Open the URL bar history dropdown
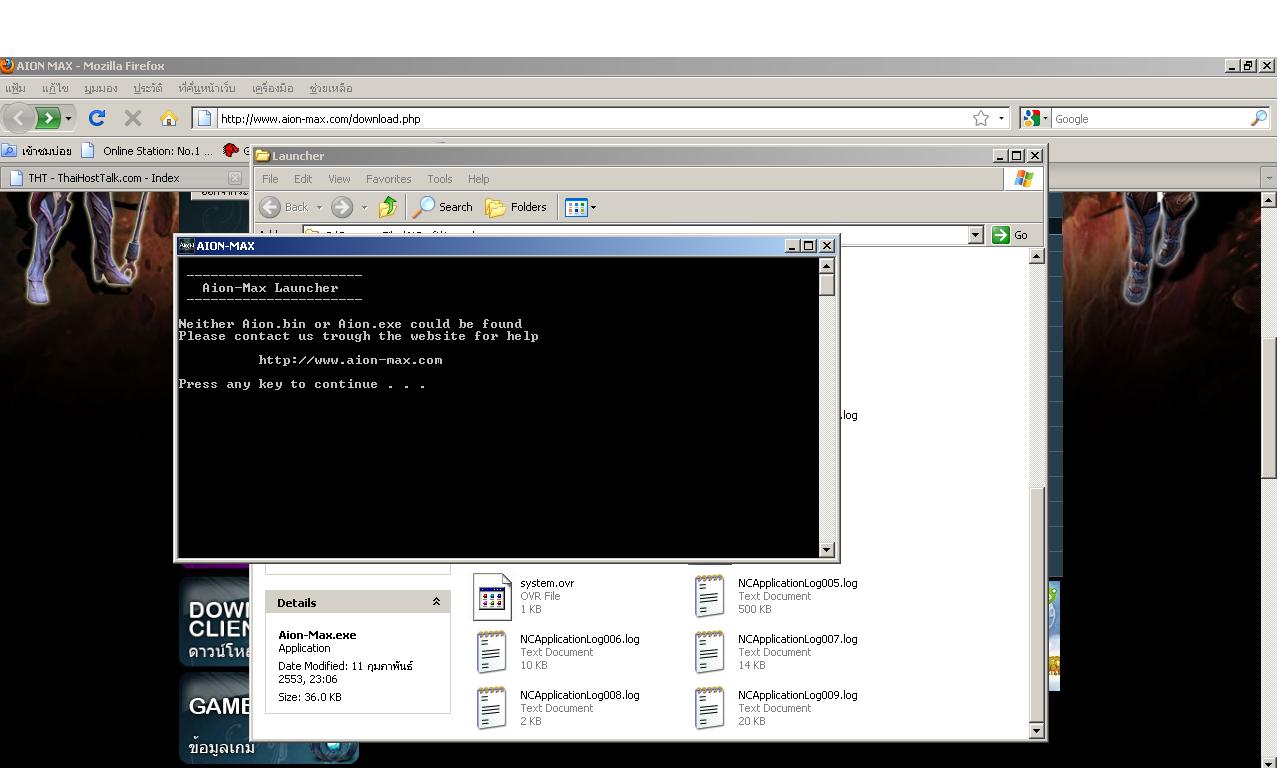The width and height of the screenshot is (1280, 768). pos(1001,118)
